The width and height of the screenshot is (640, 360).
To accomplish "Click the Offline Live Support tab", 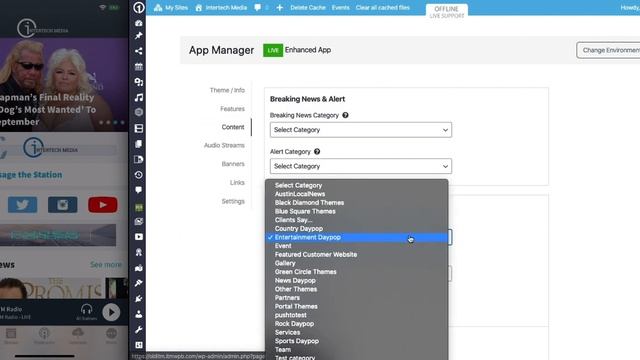I will [x=447, y=12].
